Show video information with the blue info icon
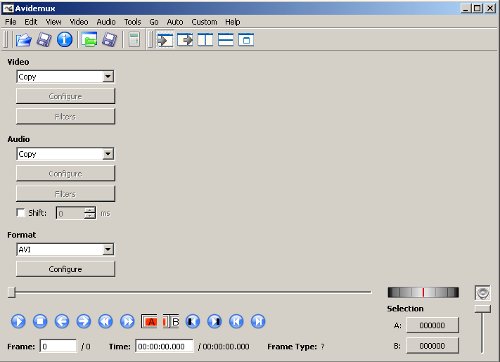The height and width of the screenshot is (362, 500). 65,40
